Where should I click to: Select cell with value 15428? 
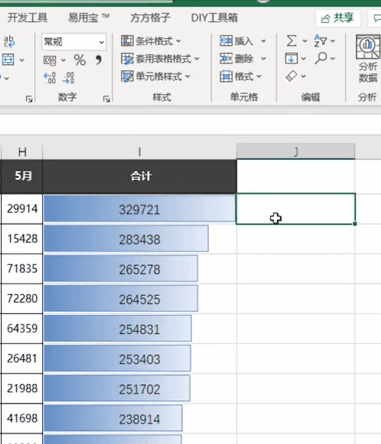(22, 239)
